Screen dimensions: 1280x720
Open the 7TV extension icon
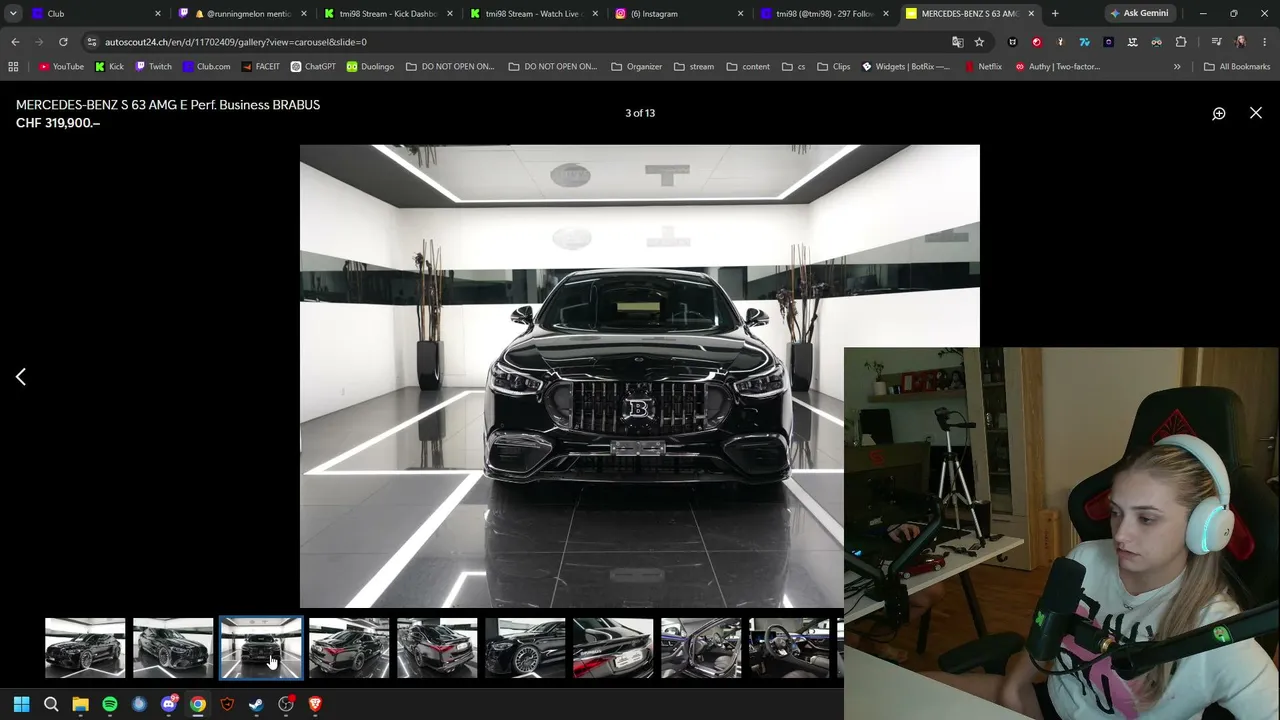tap(1084, 42)
